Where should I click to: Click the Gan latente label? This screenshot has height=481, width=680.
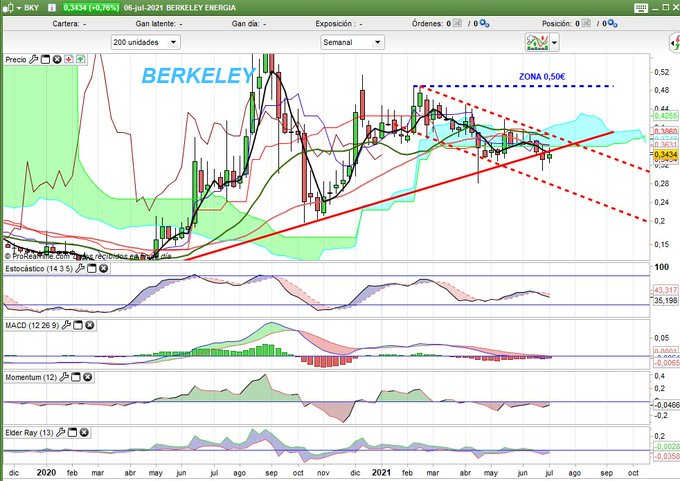click(155, 24)
